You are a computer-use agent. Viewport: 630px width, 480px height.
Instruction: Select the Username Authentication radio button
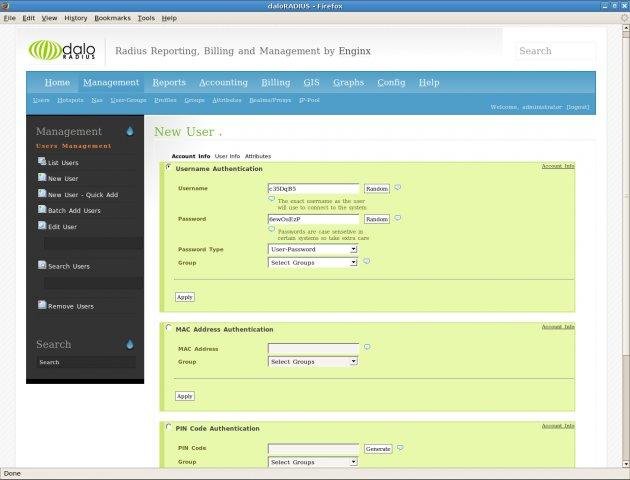point(169,167)
